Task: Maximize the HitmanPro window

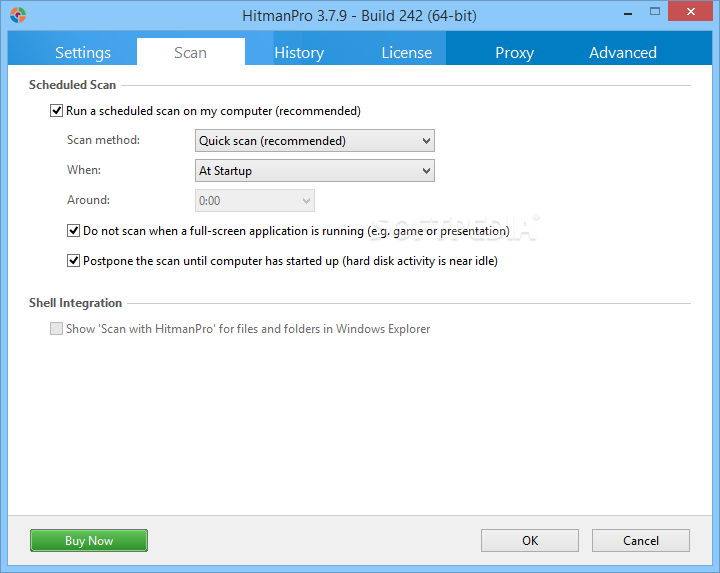Action: 655,12
